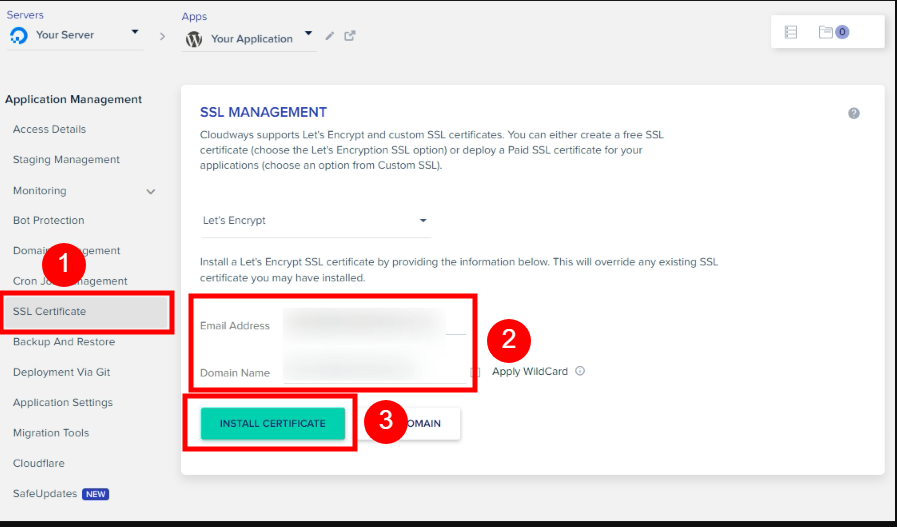Click the WordPress application logo icon
Viewport: 897px width, 527px height.
(194, 39)
